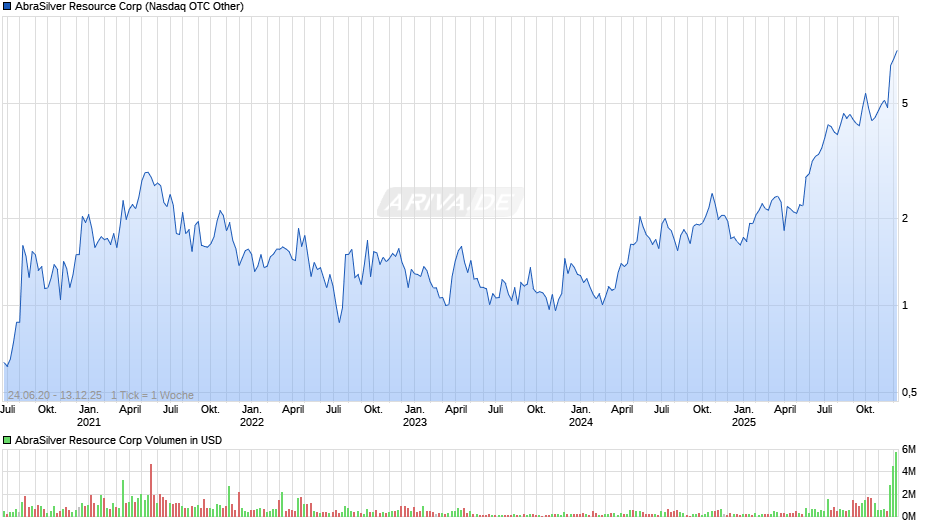The width and height of the screenshot is (940, 526).
Task: Click the price axis label '2'
Action: pyautogui.click(x=905, y=218)
